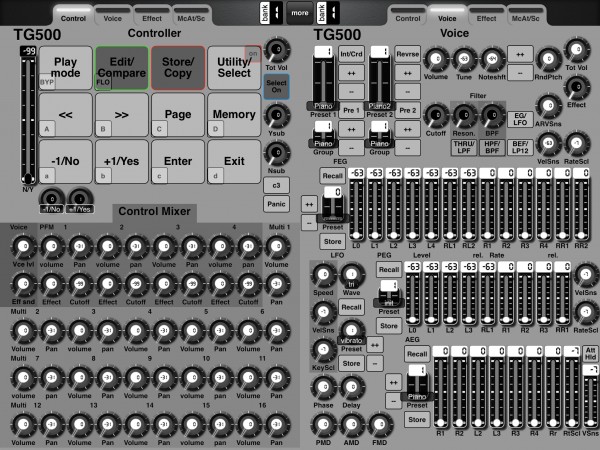Tap the Exit pad
The width and height of the screenshot is (600, 450).
(234, 161)
